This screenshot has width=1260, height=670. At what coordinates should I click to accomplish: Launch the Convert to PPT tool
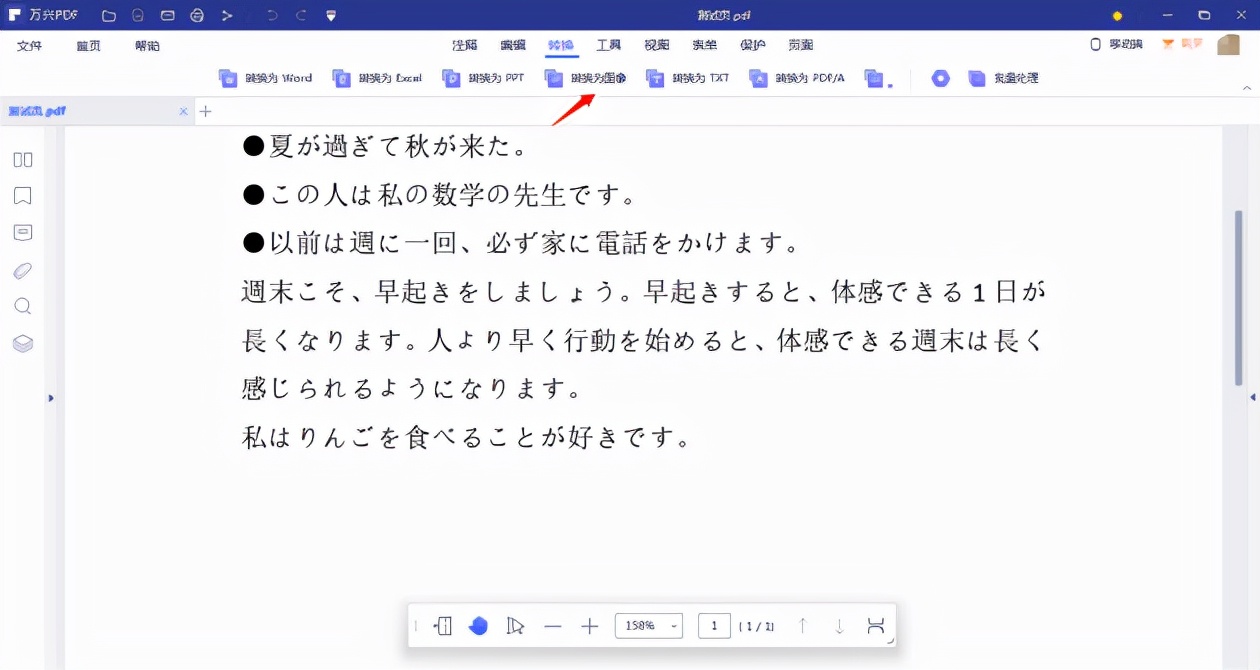point(483,78)
